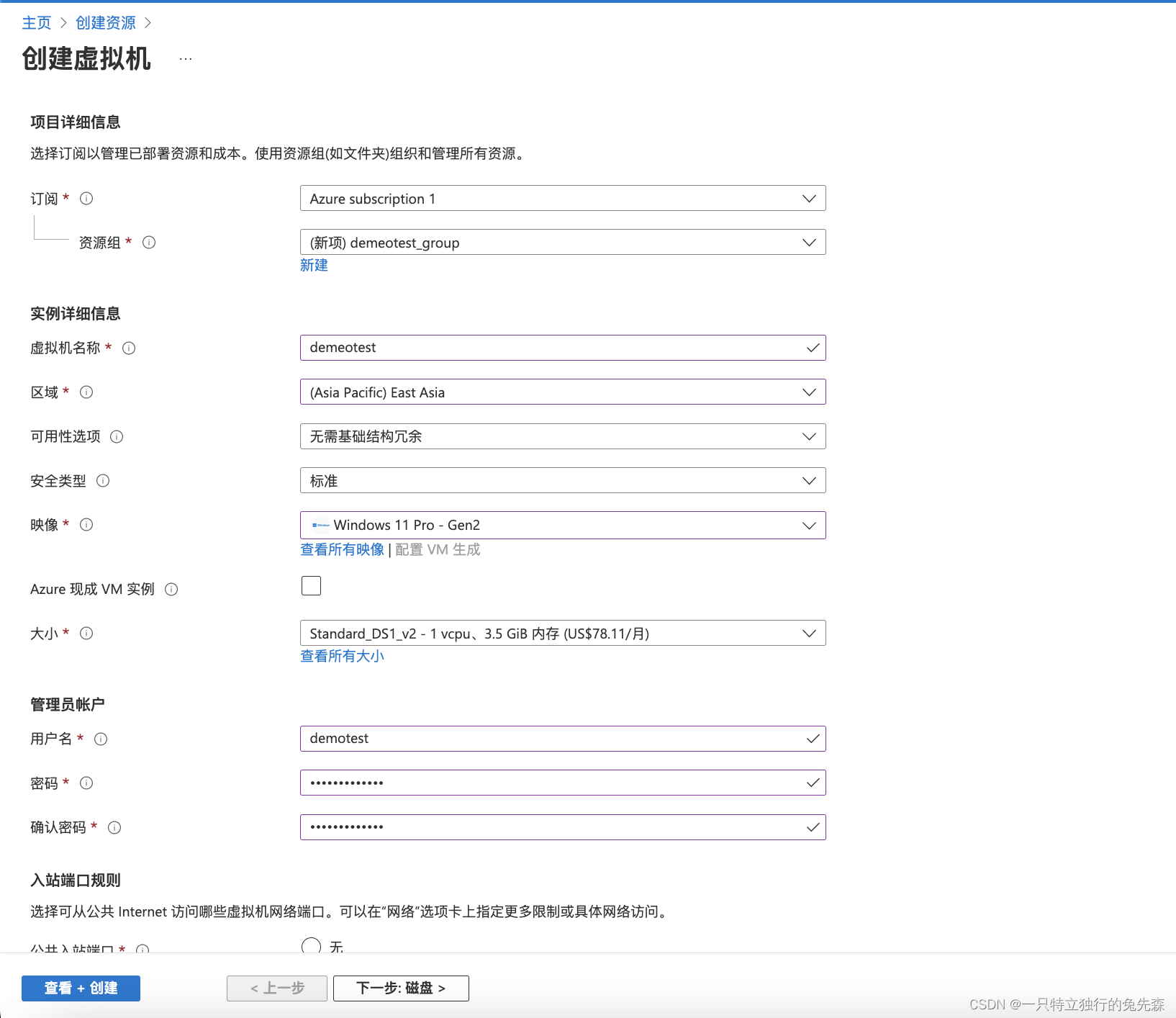This screenshot has width=1176, height=1018.
Task: Open the ellipsis menu beside 创建虚拟机 title
Action: pos(186,59)
